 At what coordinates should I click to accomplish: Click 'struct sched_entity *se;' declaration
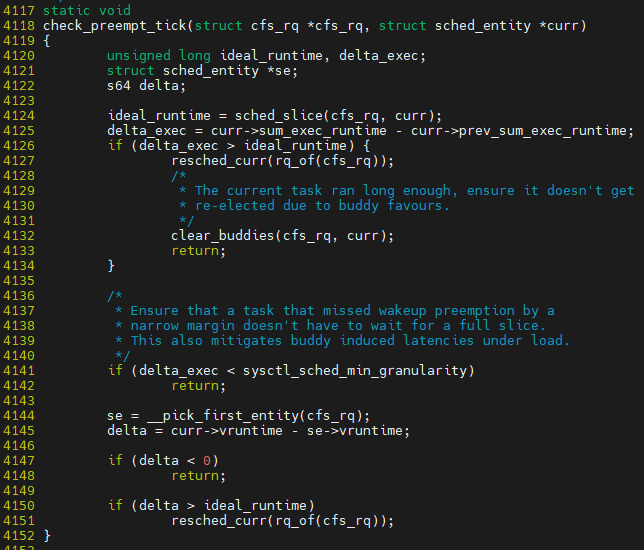coord(202,71)
